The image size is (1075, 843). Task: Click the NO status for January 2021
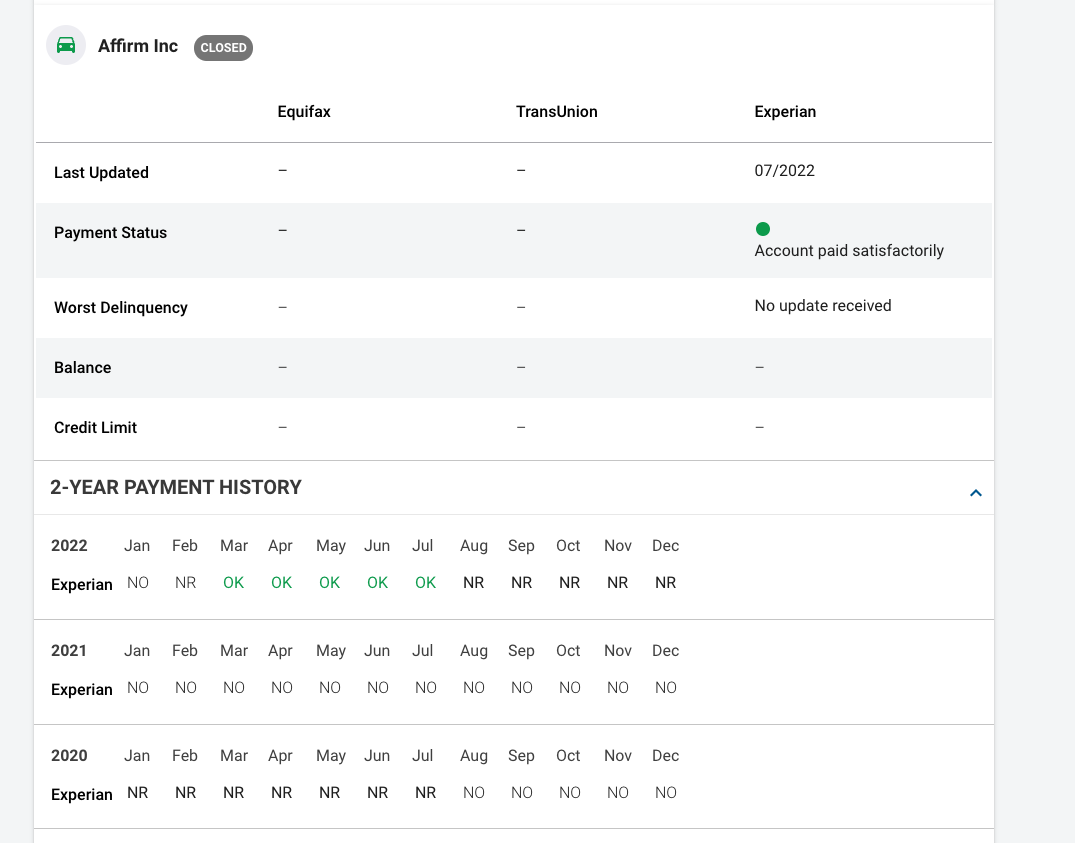138,687
